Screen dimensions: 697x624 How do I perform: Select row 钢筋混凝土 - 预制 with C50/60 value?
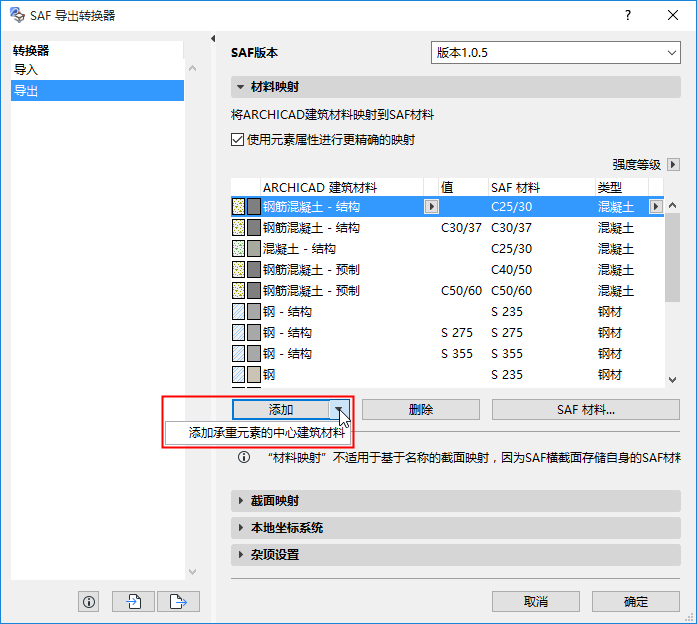[447, 291]
